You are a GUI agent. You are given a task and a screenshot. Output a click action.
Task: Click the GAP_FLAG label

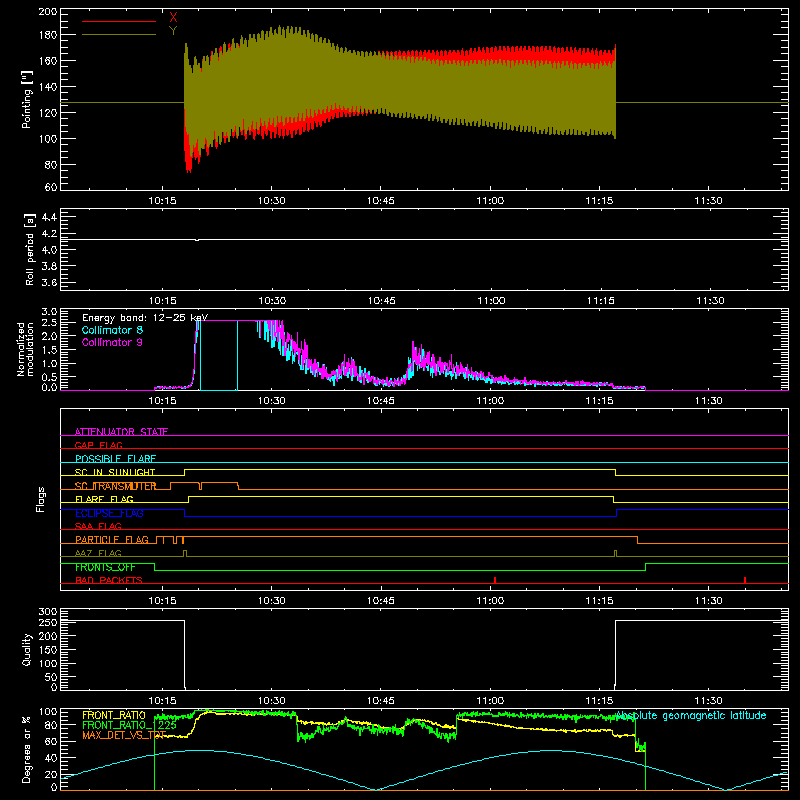[x=98, y=445]
